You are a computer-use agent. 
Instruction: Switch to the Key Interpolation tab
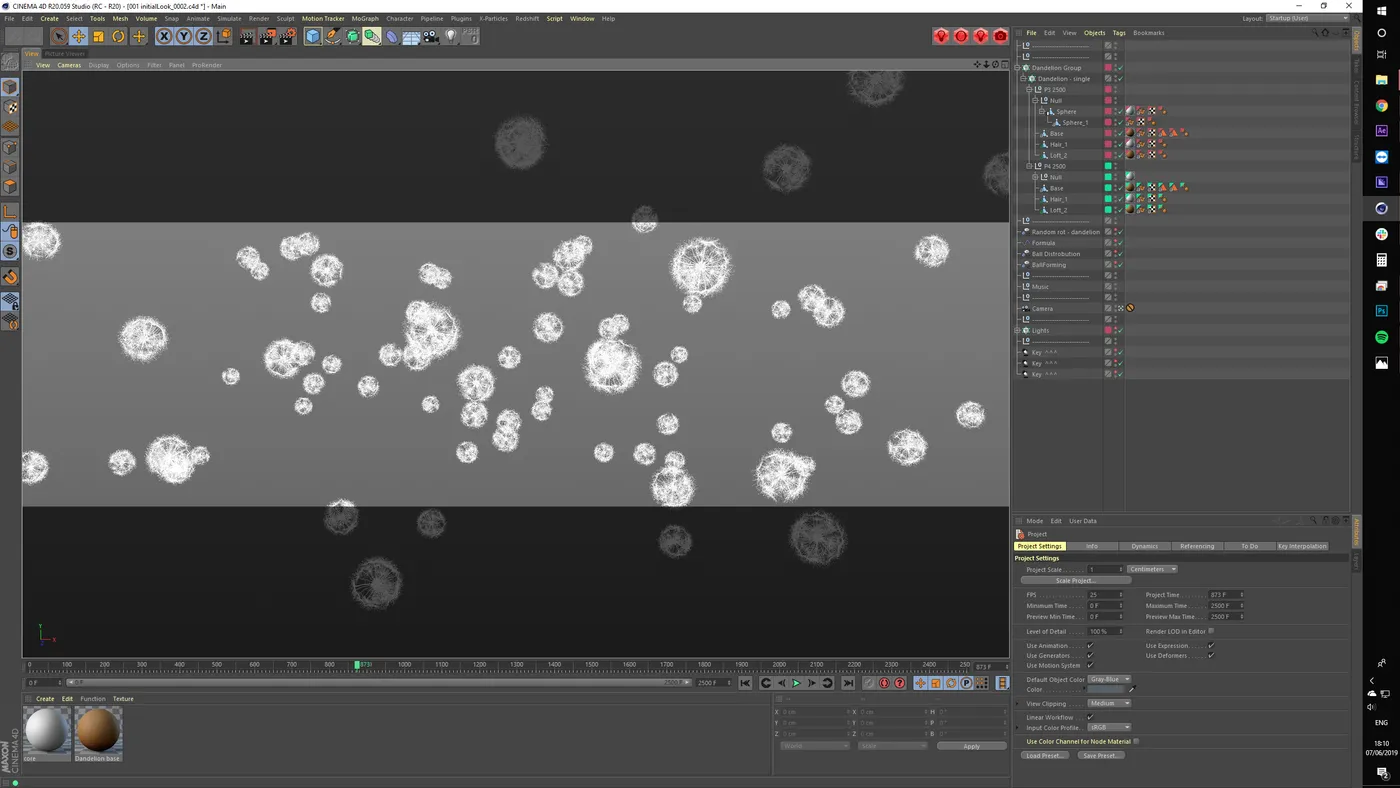(x=1301, y=546)
